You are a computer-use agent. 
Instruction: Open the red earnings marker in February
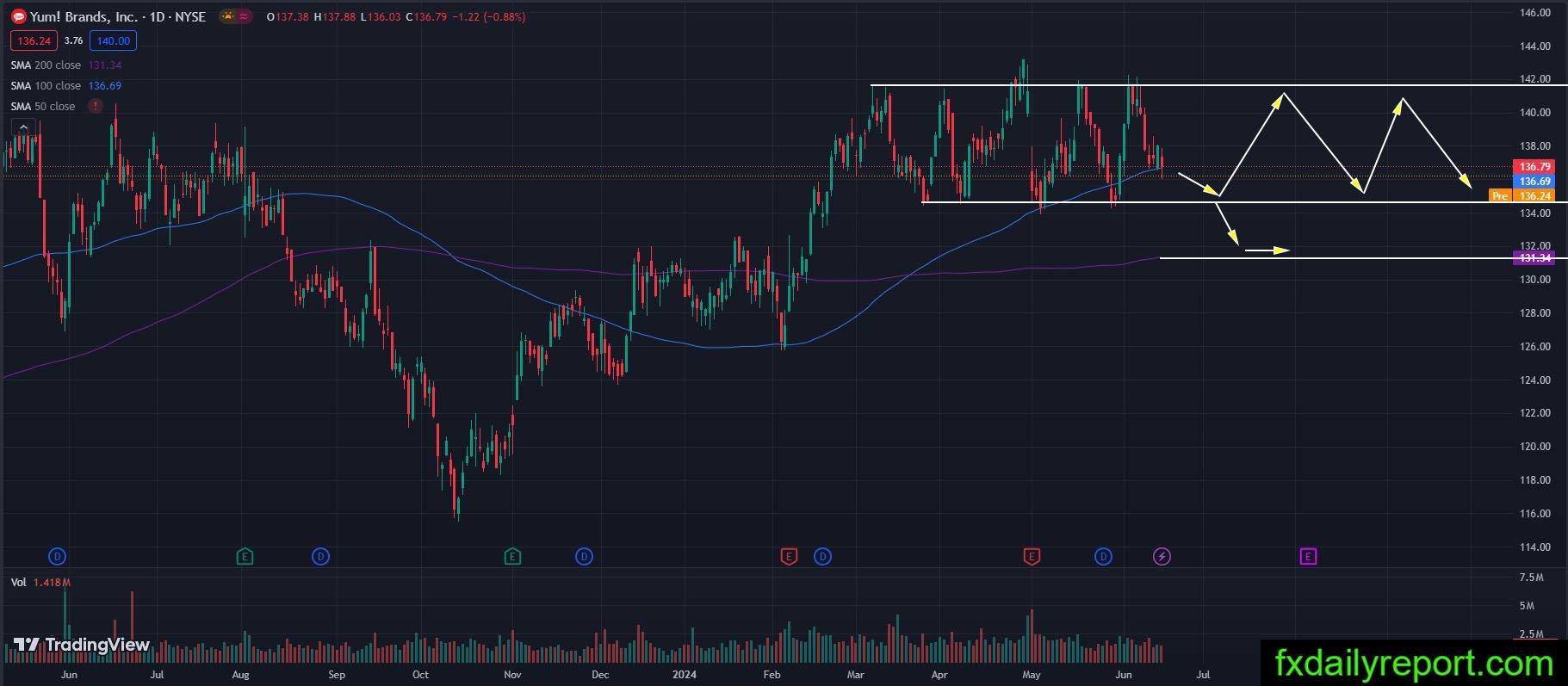tap(788, 557)
